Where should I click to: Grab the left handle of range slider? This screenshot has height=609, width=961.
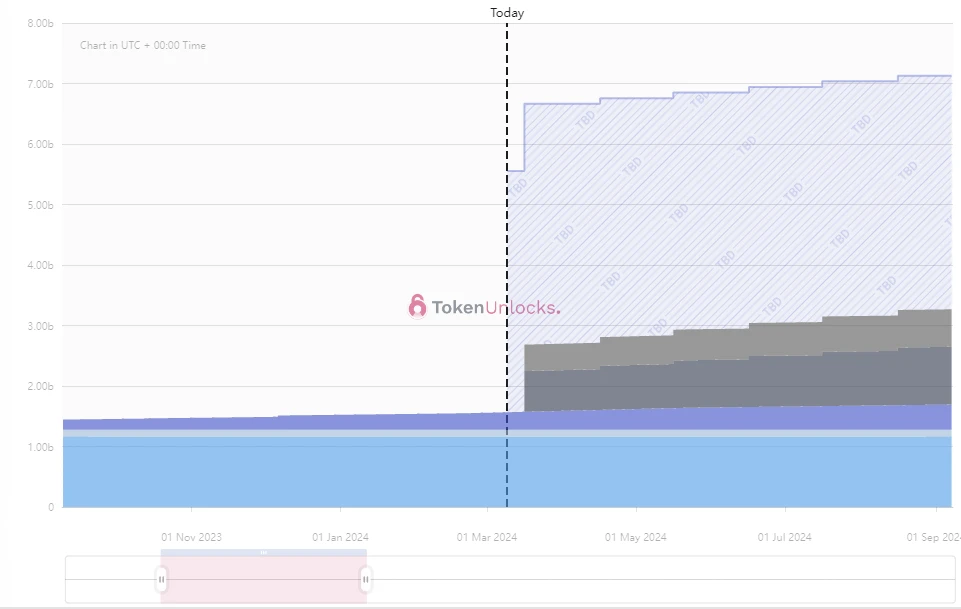tap(161, 579)
